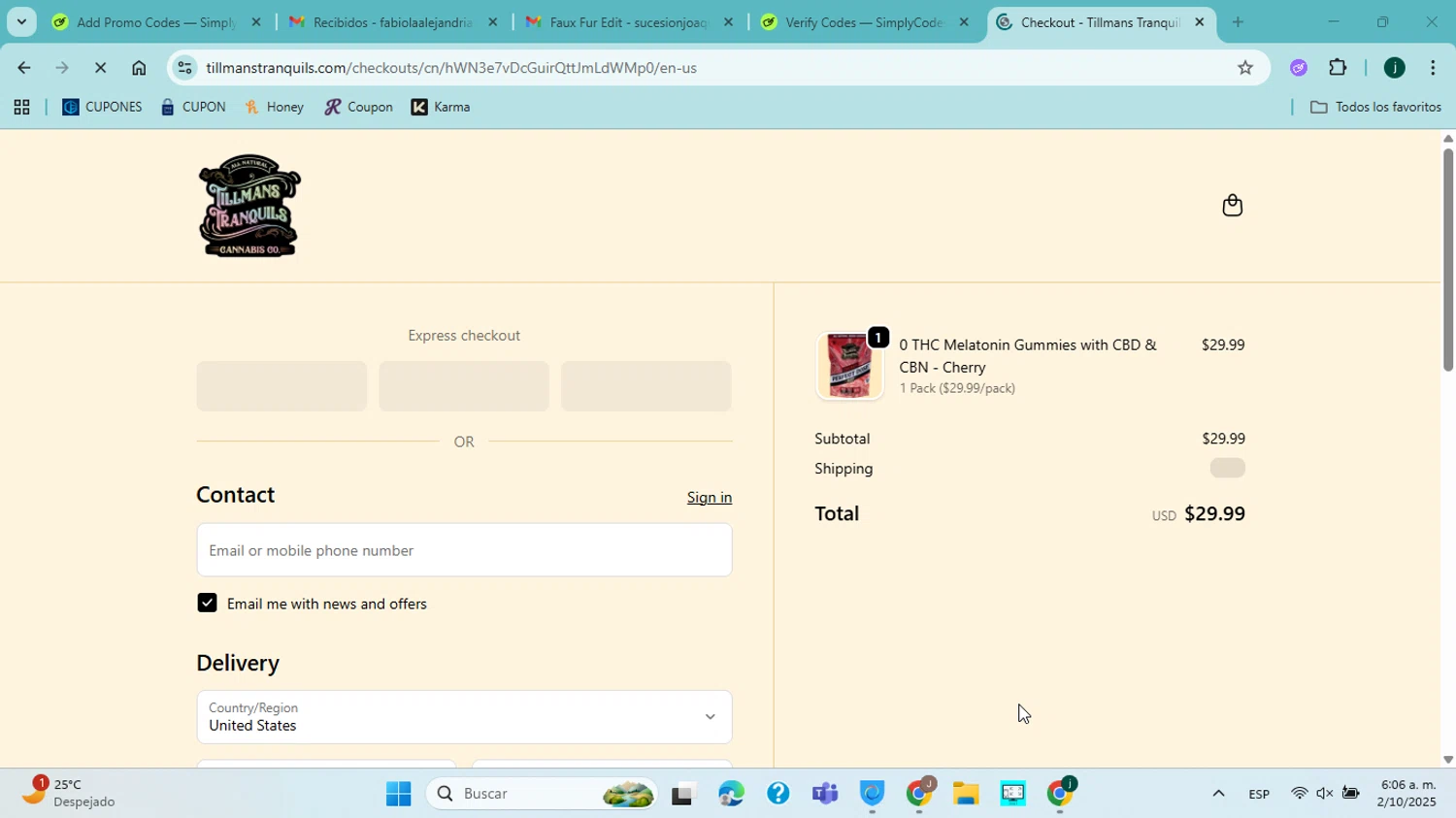Click the first express checkout button placeholder

click(x=281, y=386)
